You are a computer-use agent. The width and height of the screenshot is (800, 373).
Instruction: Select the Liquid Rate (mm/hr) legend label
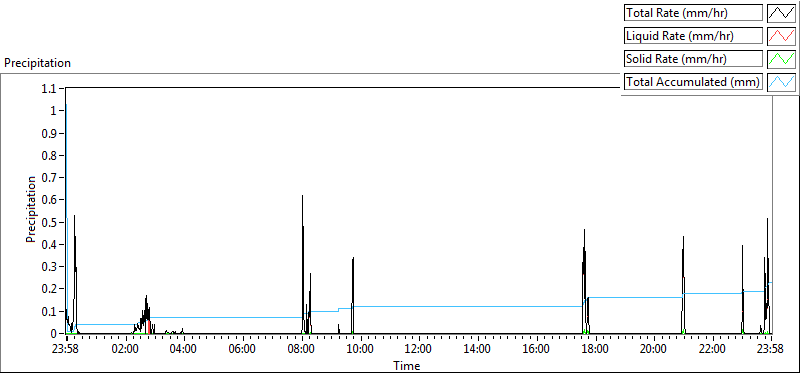(693, 36)
